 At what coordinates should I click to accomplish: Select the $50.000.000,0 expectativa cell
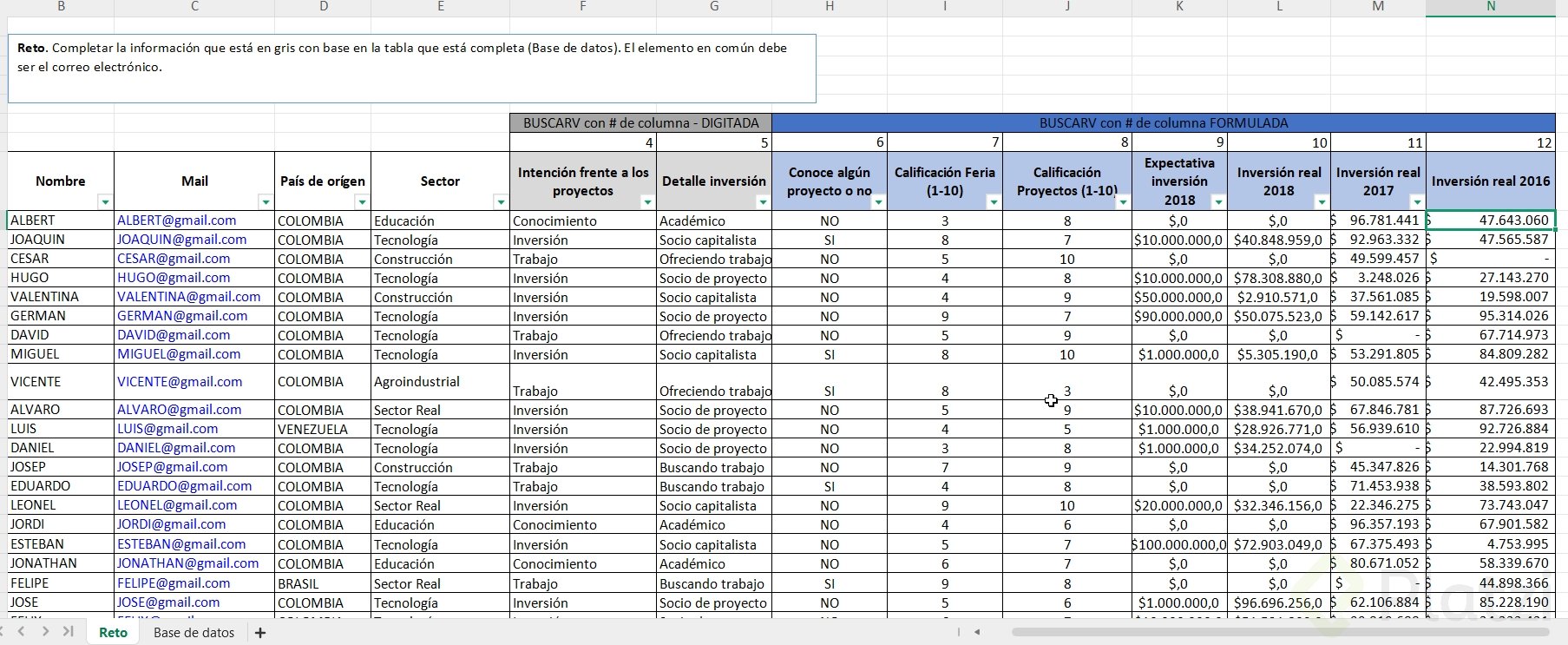pos(1179,297)
